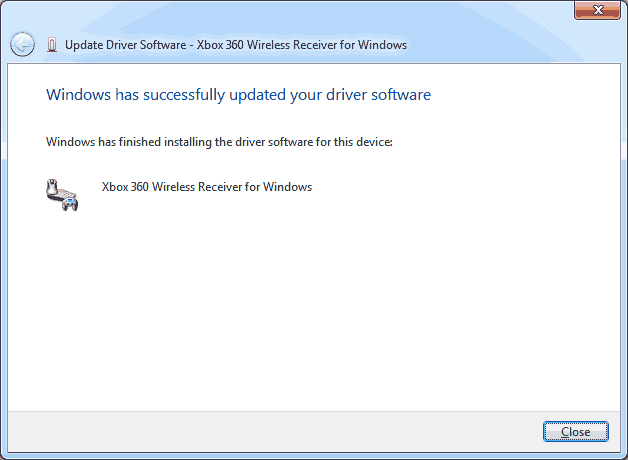Click the Xbox receiver device icon
628x460 pixels.
coord(62,195)
